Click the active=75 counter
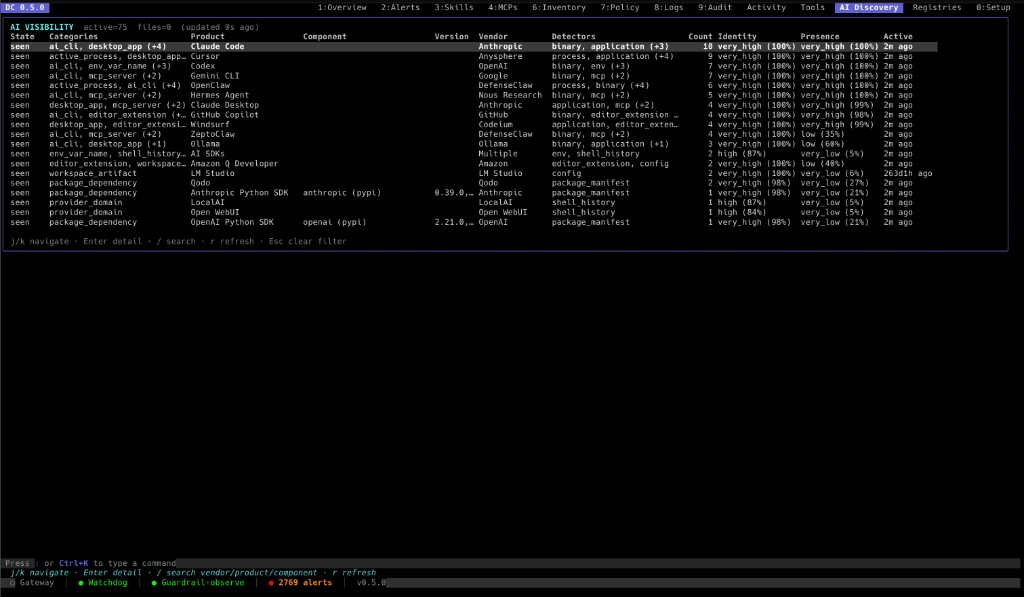This screenshot has height=597, width=1024. [x=105, y=27]
